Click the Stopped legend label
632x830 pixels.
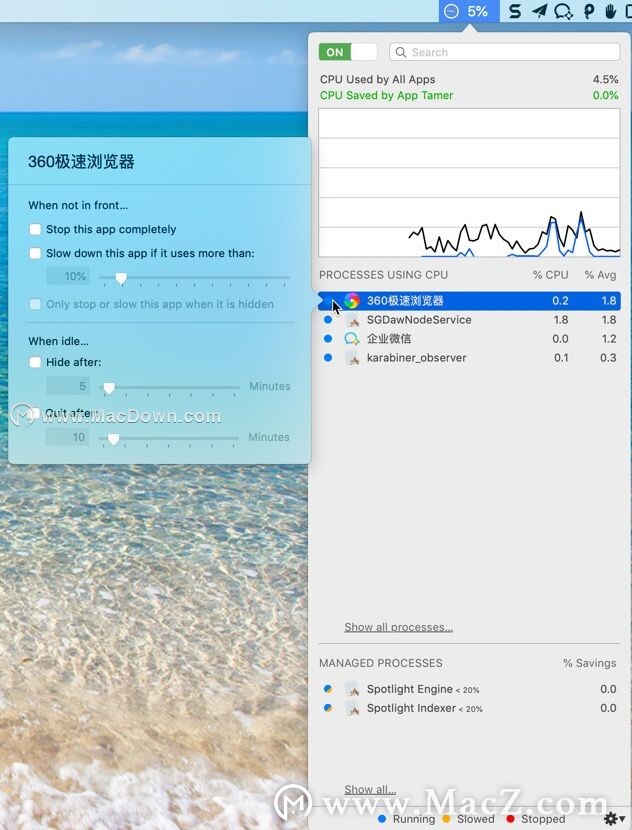[x=543, y=819]
